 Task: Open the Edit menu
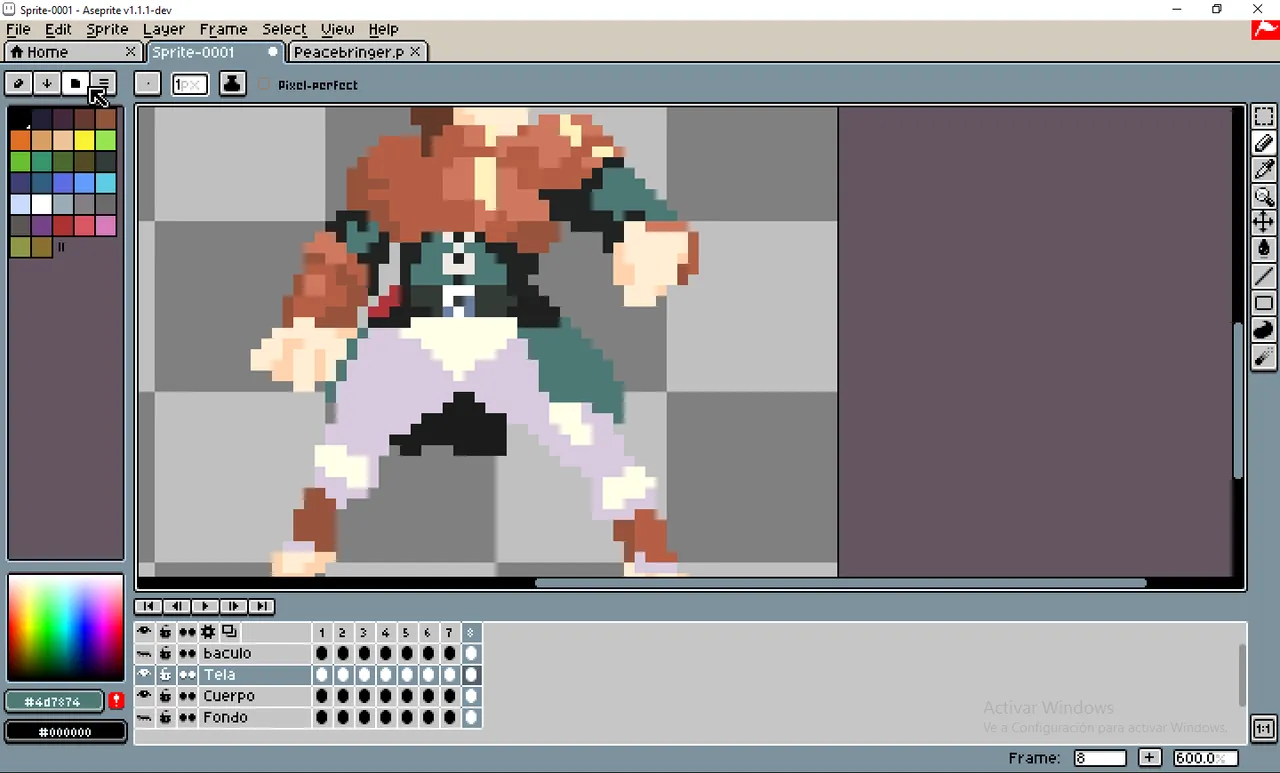coord(58,29)
